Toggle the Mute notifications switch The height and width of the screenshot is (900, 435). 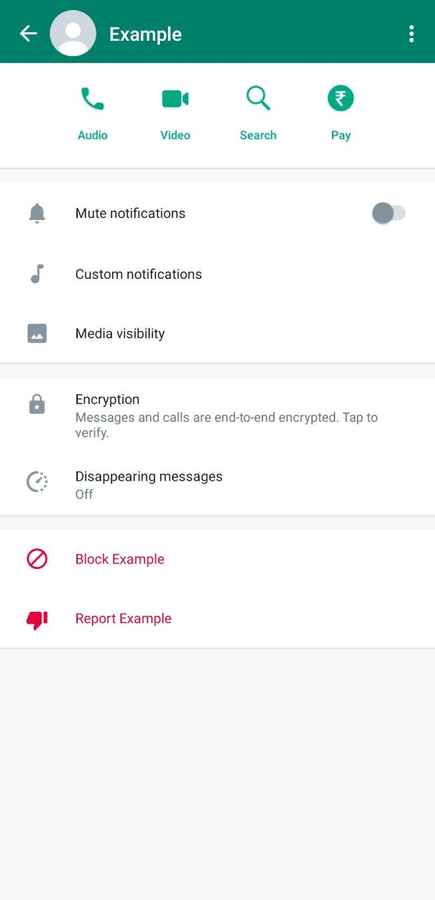click(x=389, y=214)
